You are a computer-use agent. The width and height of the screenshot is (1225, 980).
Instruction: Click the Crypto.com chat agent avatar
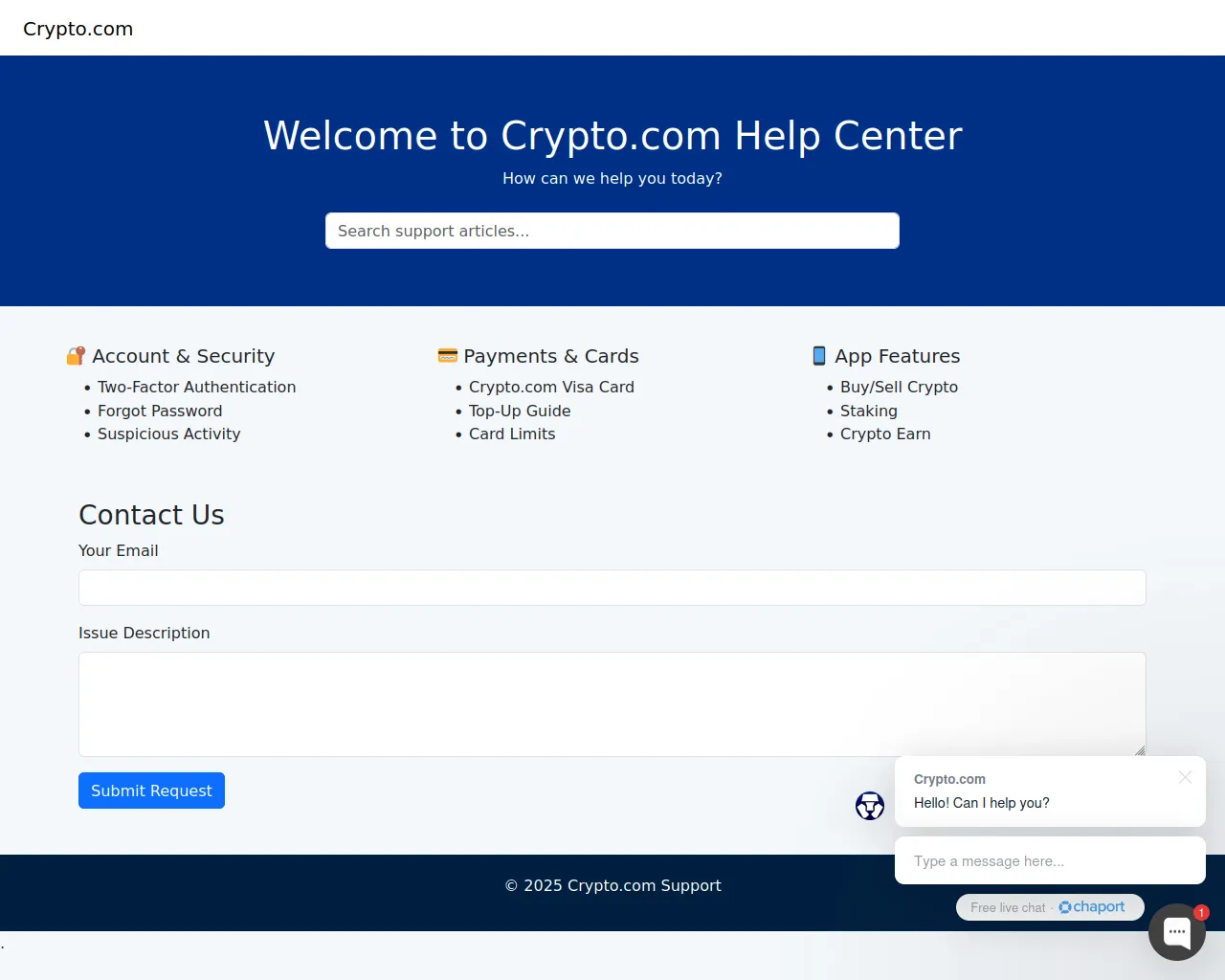(870, 806)
